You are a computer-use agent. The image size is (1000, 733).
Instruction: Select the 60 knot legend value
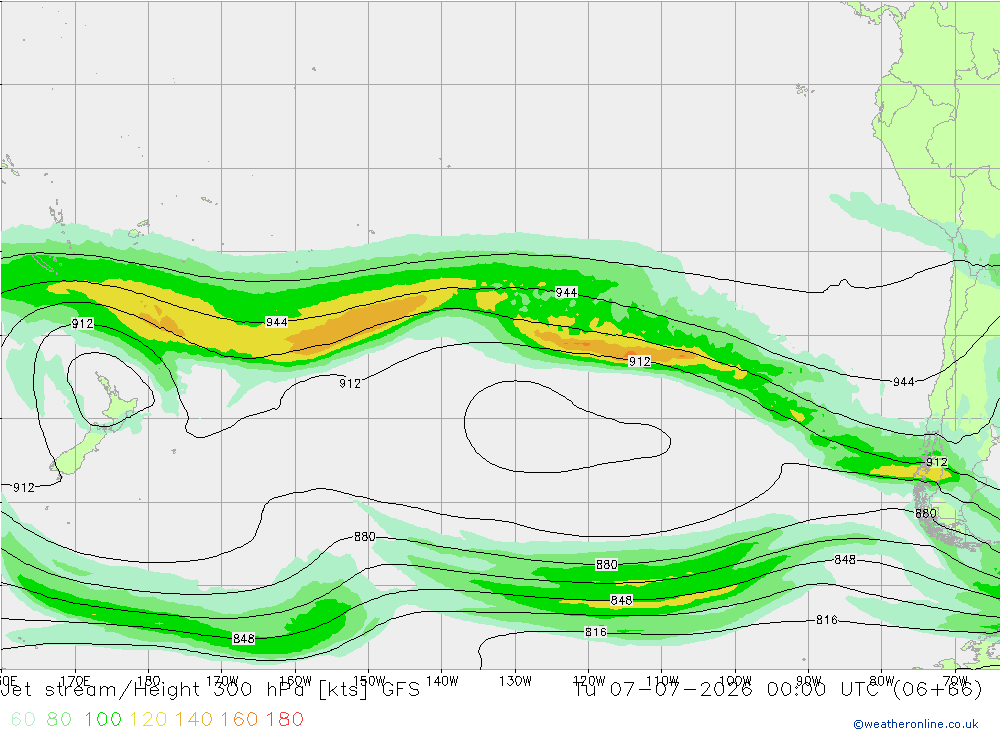(x=23, y=719)
